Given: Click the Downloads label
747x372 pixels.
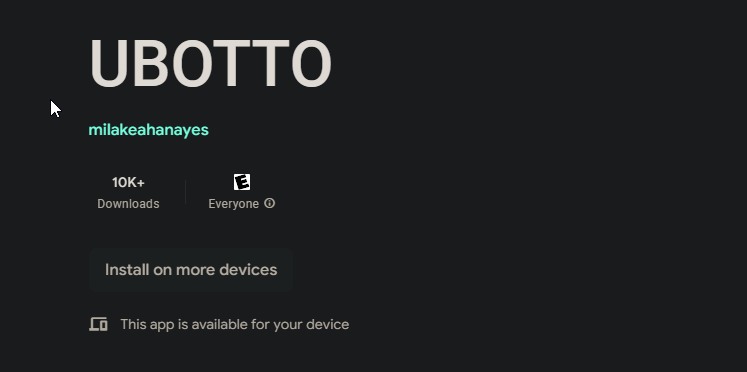Looking at the screenshot, I should pos(128,204).
